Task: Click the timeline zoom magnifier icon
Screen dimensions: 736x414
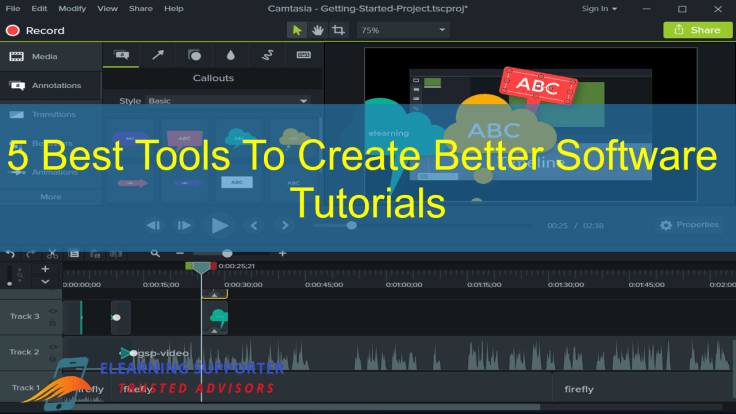Action: (x=155, y=254)
